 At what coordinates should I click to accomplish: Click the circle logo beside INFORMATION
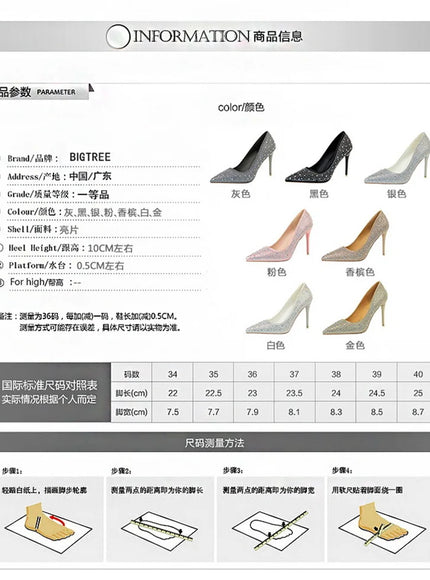pos(118,36)
